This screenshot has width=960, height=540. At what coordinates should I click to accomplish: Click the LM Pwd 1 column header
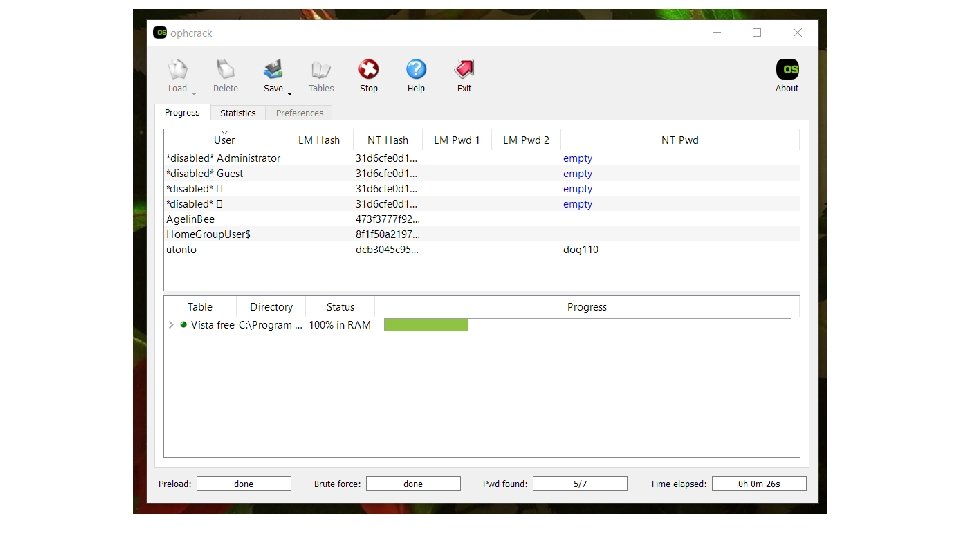point(457,140)
